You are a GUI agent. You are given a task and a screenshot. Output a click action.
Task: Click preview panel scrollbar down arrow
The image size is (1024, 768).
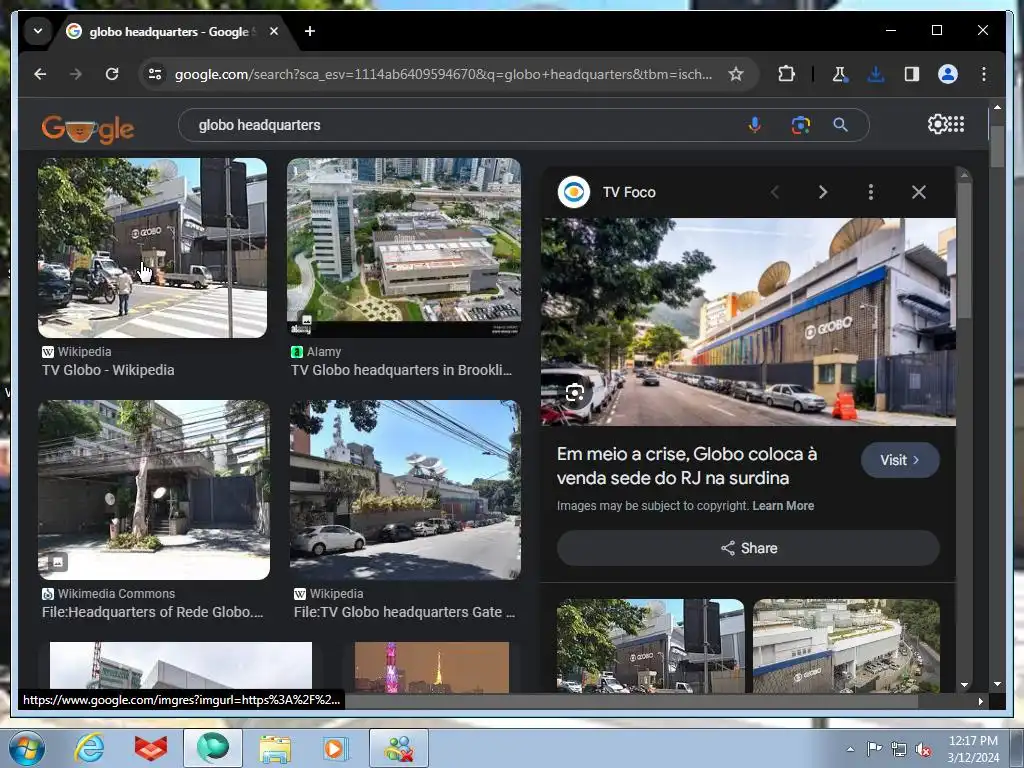965,685
